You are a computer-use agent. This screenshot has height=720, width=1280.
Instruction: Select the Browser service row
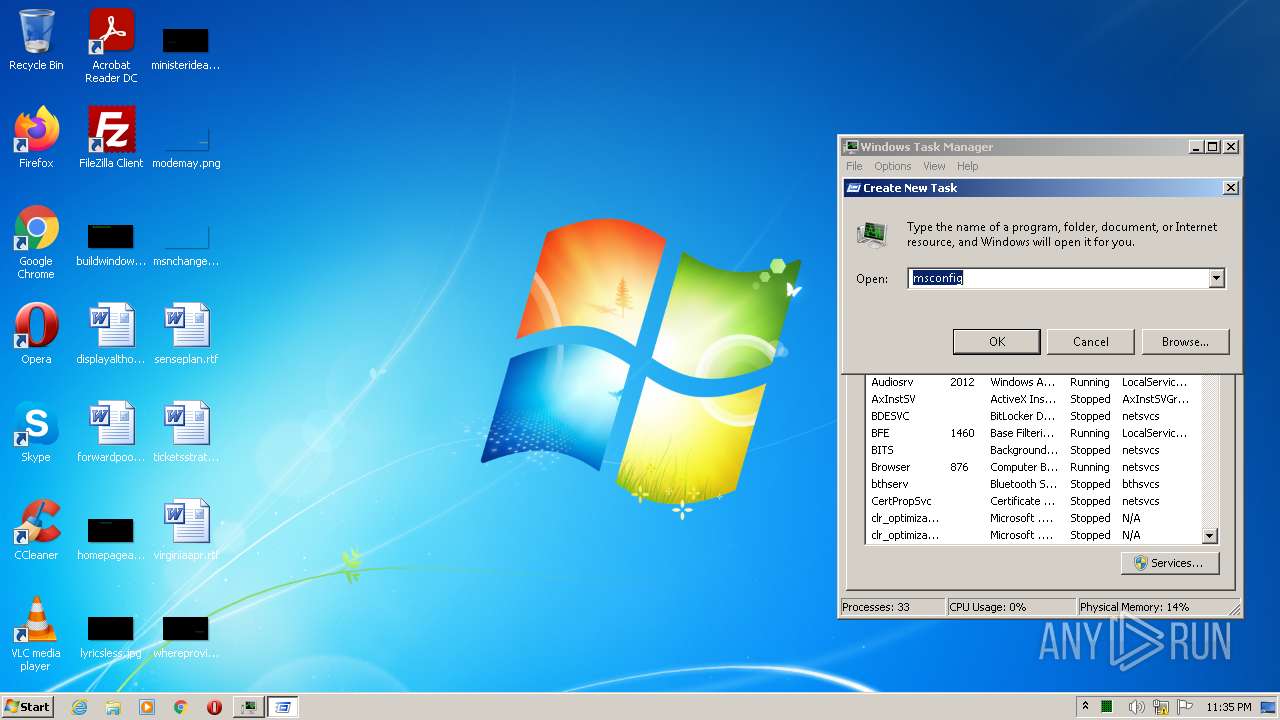click(1034, 467)
